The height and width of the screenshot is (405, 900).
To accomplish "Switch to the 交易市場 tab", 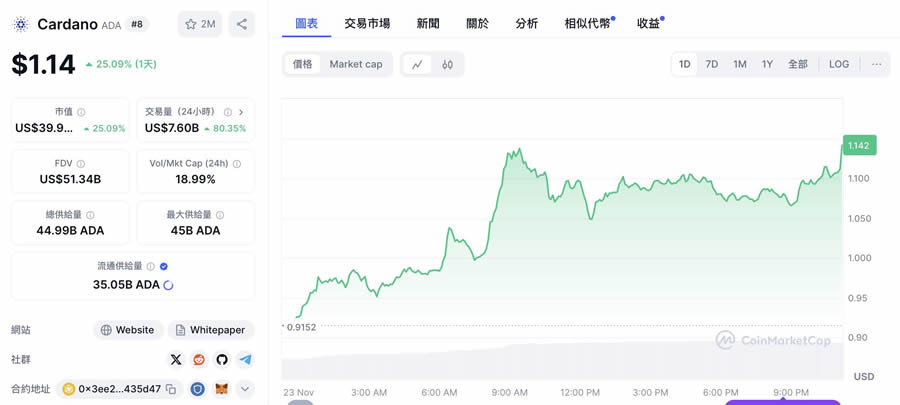I will click(367, 23).
